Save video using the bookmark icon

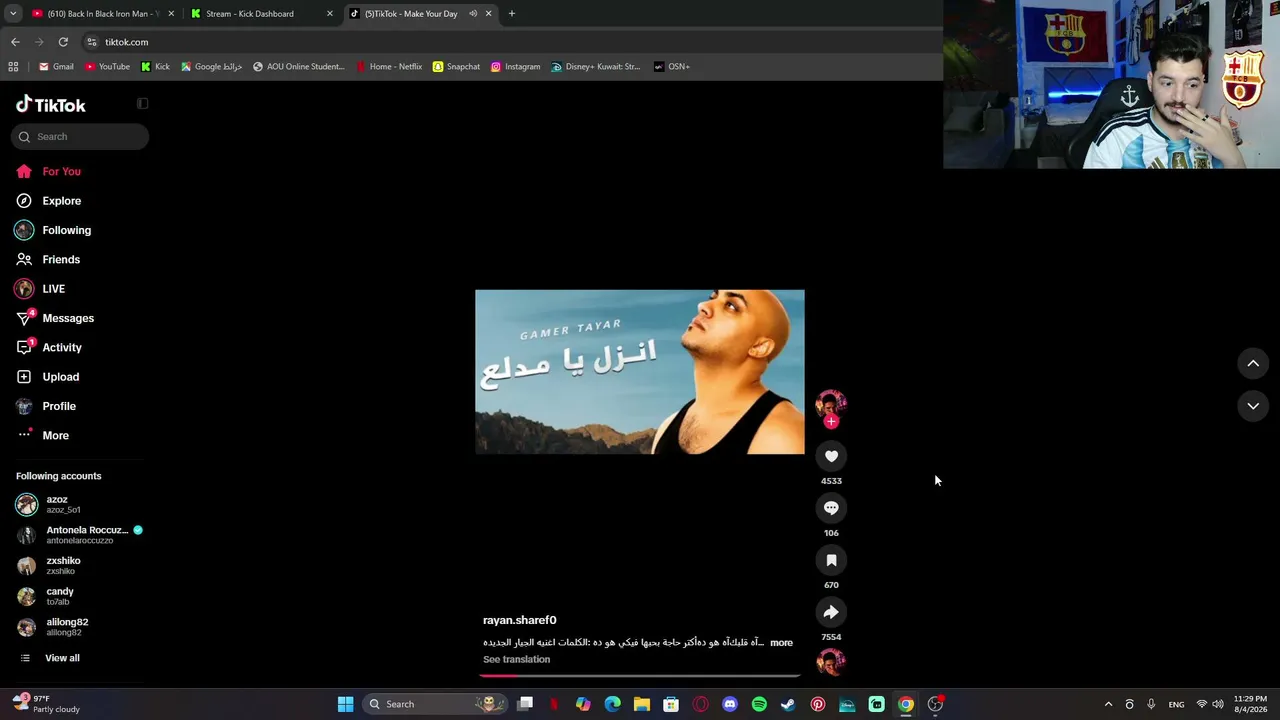coord(831,560)
